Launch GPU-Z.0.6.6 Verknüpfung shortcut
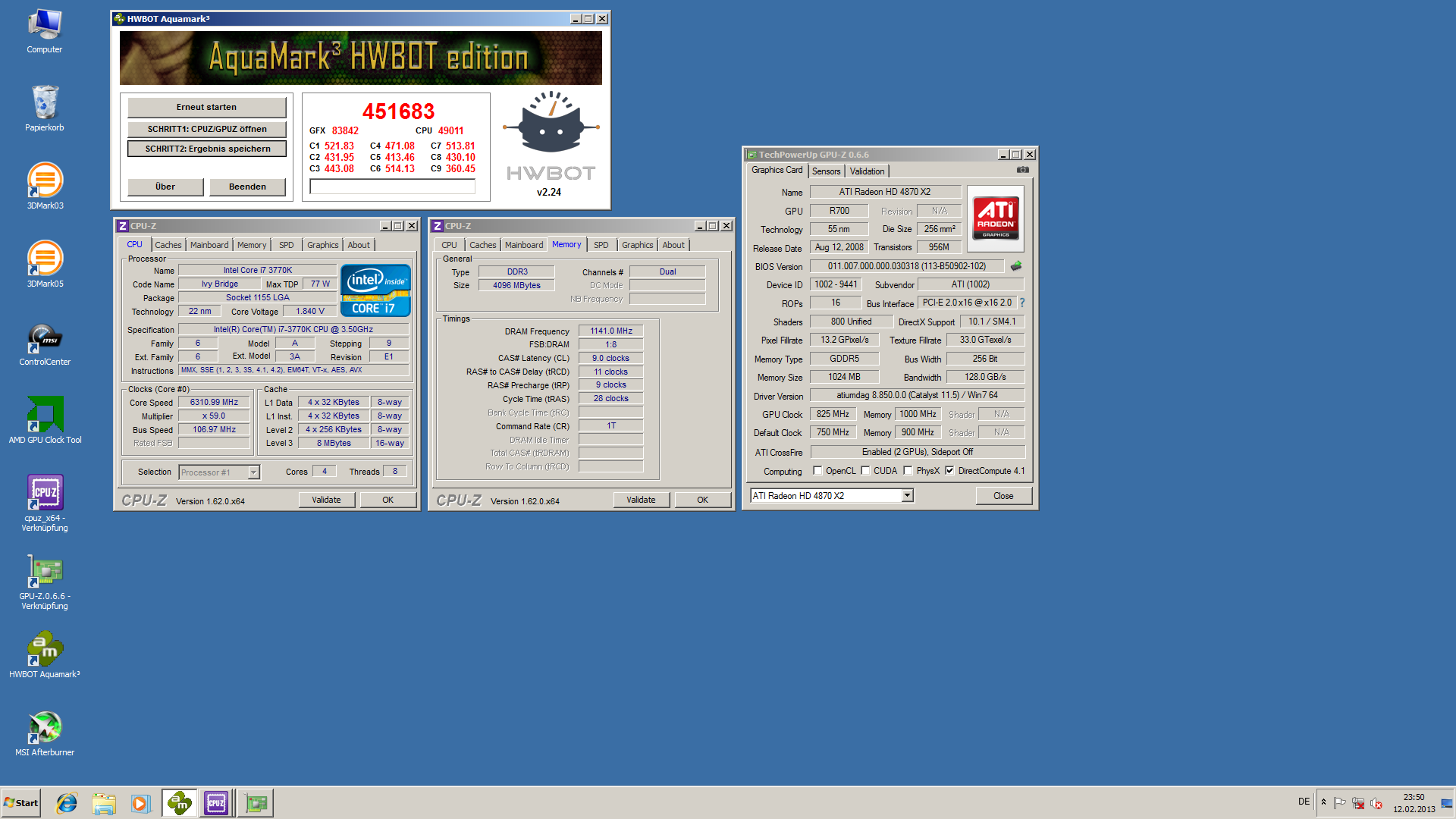Screen dimensions: 1456x819 (x=45, y=582)
